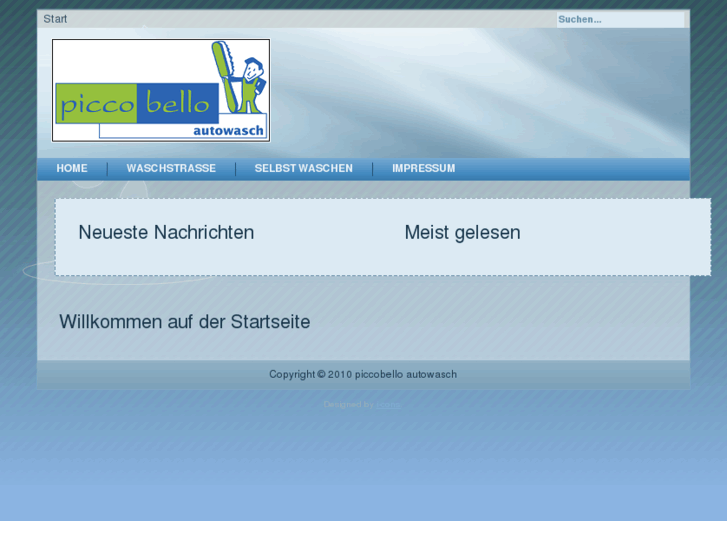Image resolution: width=727 pixels, height=545 pixels.
Task: Navigate to the IMPRESSUM page
Action: [x=424, y=168]
